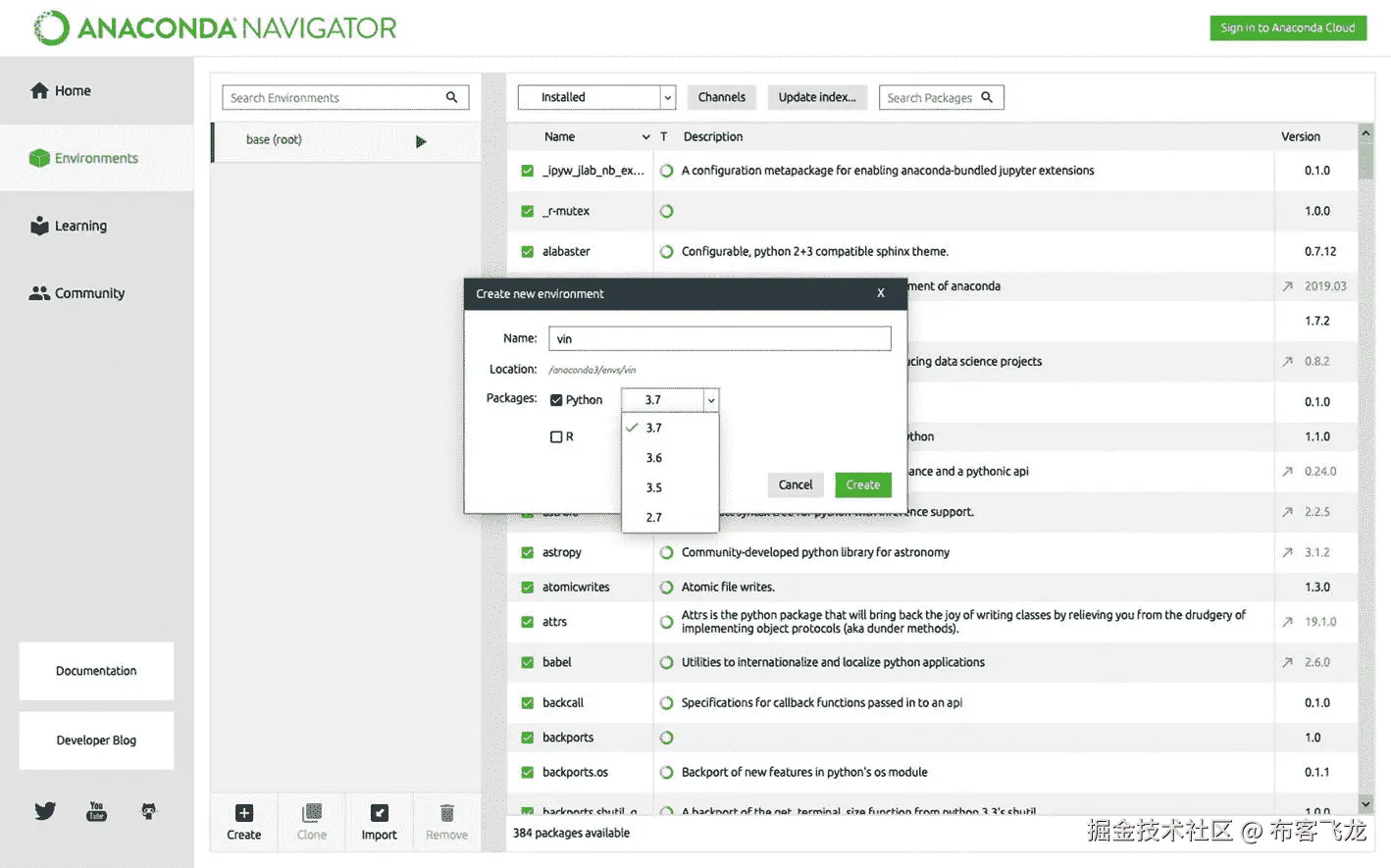Click the Anaconda Navigator logo
Screen dimensions: 1391x868
tap(215, 27)
